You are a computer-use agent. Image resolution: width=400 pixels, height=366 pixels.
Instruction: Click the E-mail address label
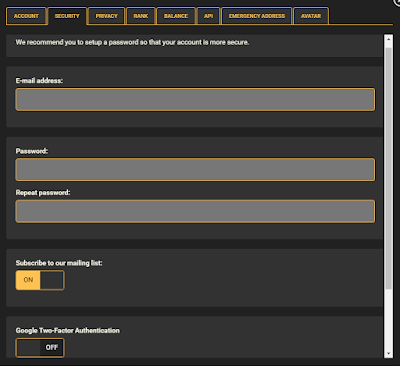(39, 81)
